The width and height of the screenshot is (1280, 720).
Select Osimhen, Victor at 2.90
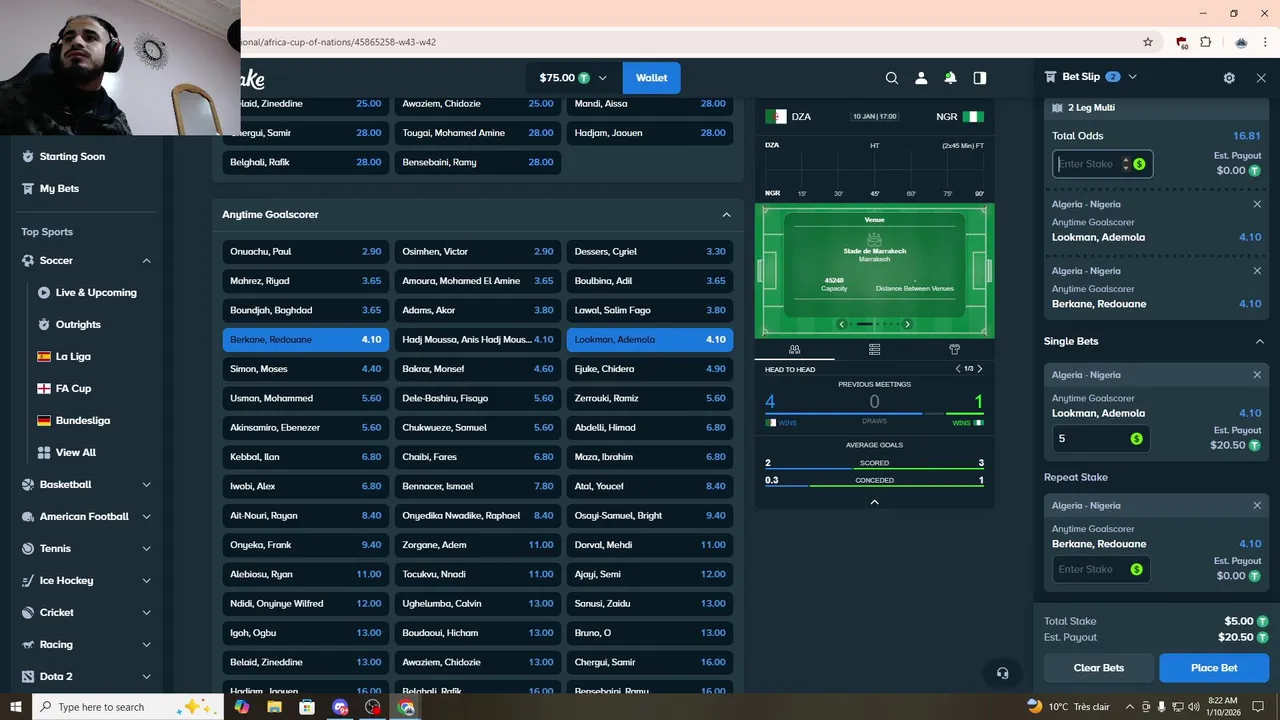tap(478, 252)
